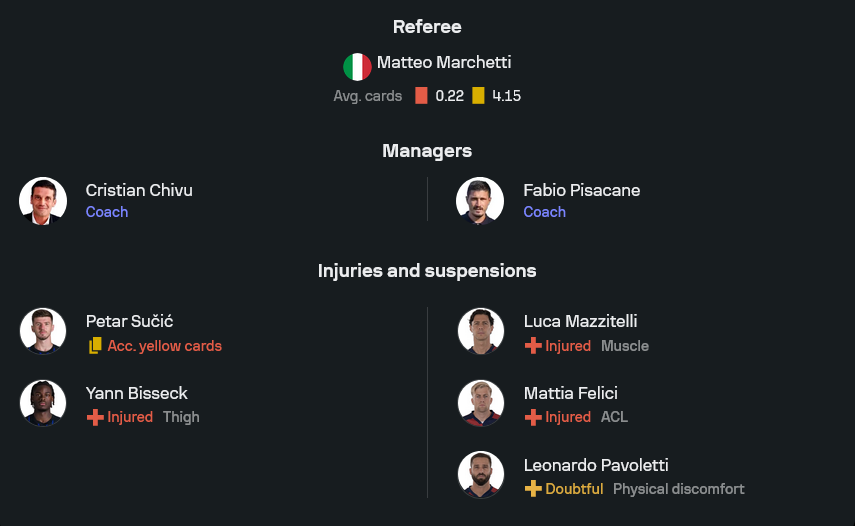Click Yann Bisseck's red injury cross icon
The image size is (855, 526).
click(x=95, y=417)
